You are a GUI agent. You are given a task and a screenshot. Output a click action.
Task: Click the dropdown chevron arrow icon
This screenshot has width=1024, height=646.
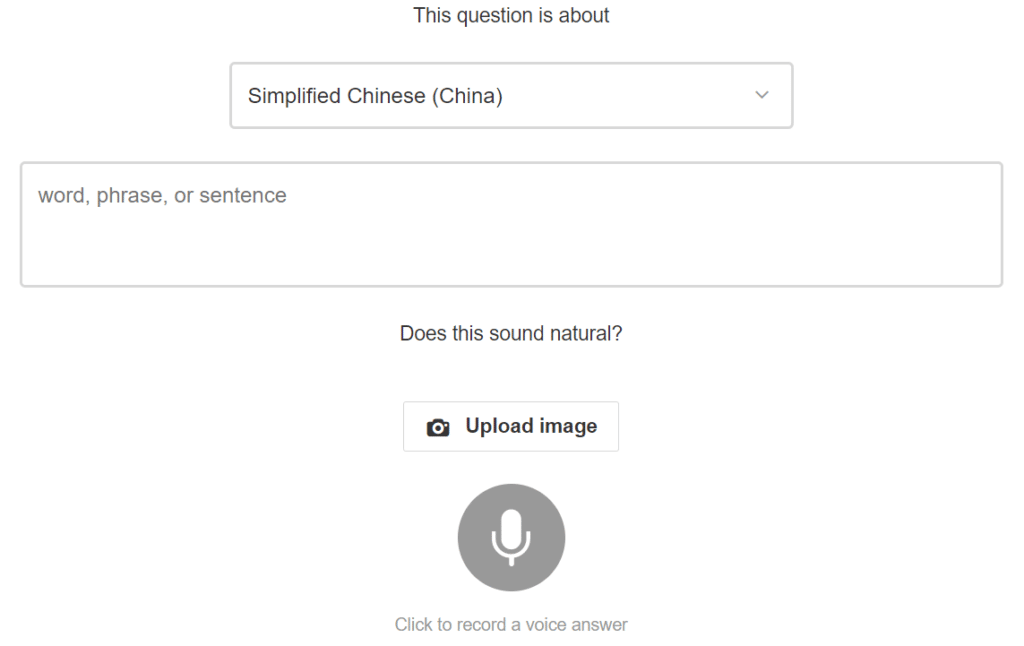coord(762,95)
